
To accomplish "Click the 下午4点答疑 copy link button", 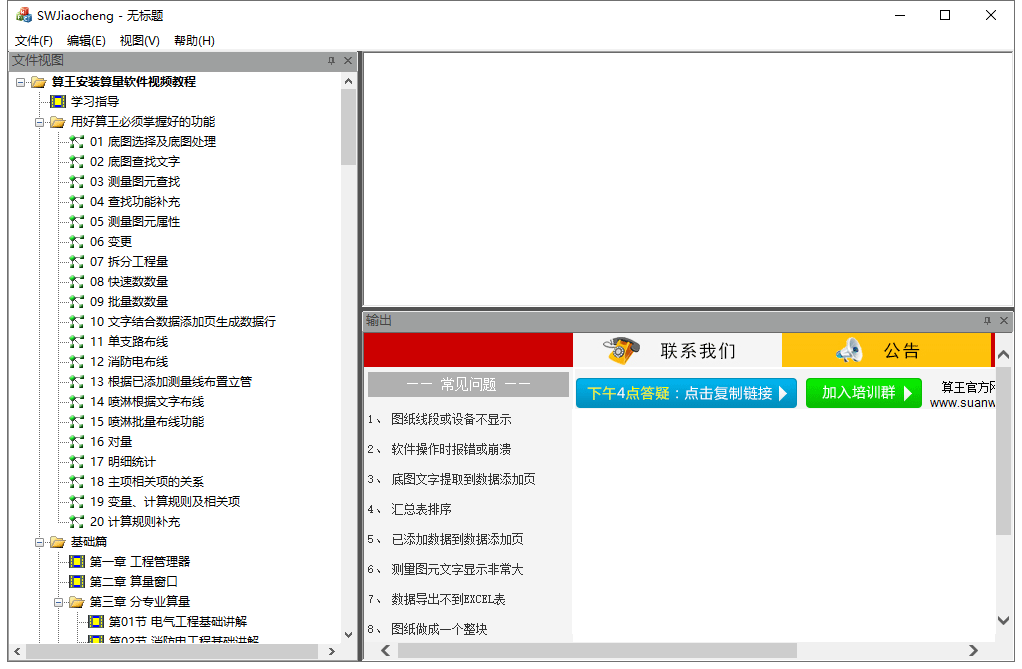I will [686, 393].
